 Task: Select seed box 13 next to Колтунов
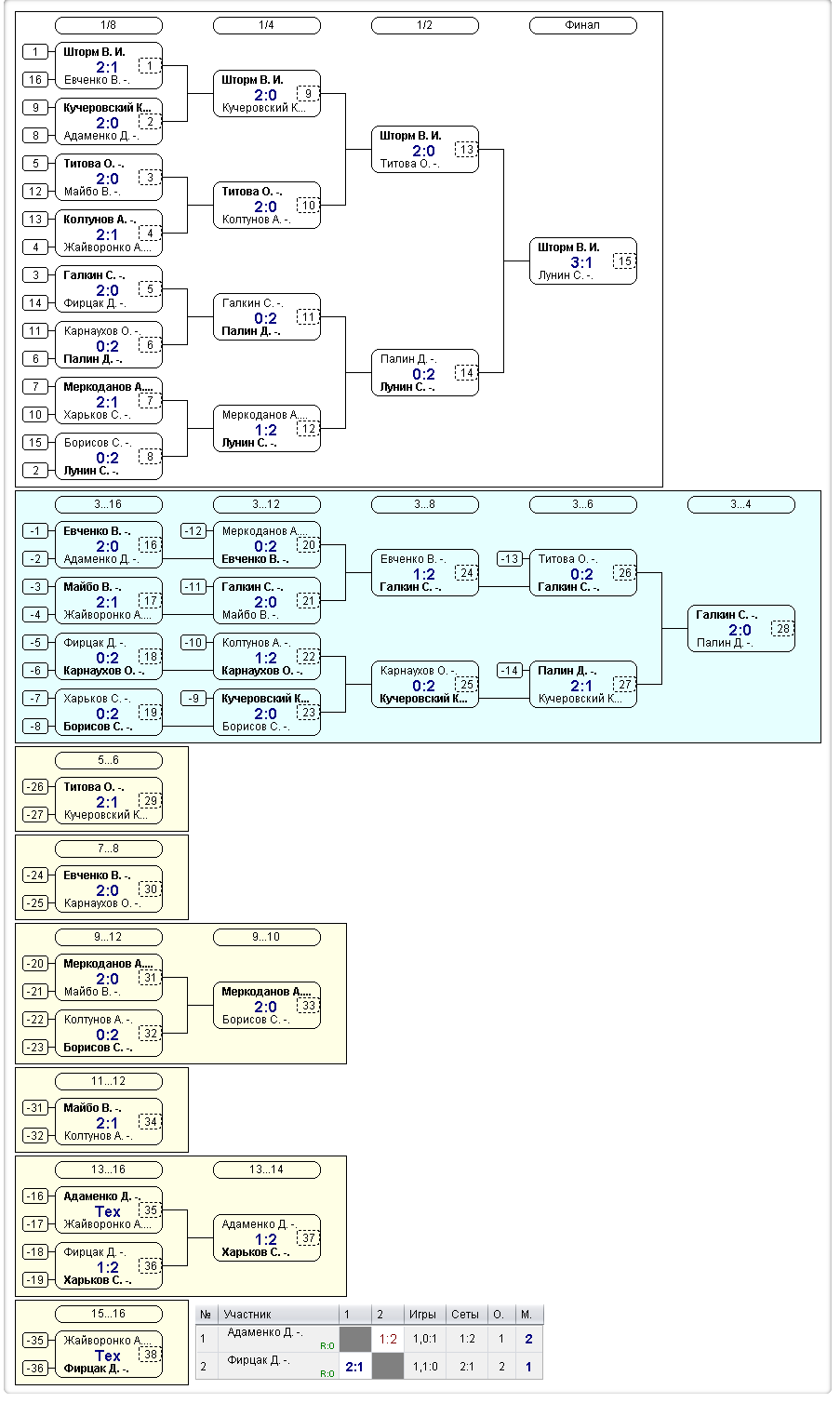[35, 220]
